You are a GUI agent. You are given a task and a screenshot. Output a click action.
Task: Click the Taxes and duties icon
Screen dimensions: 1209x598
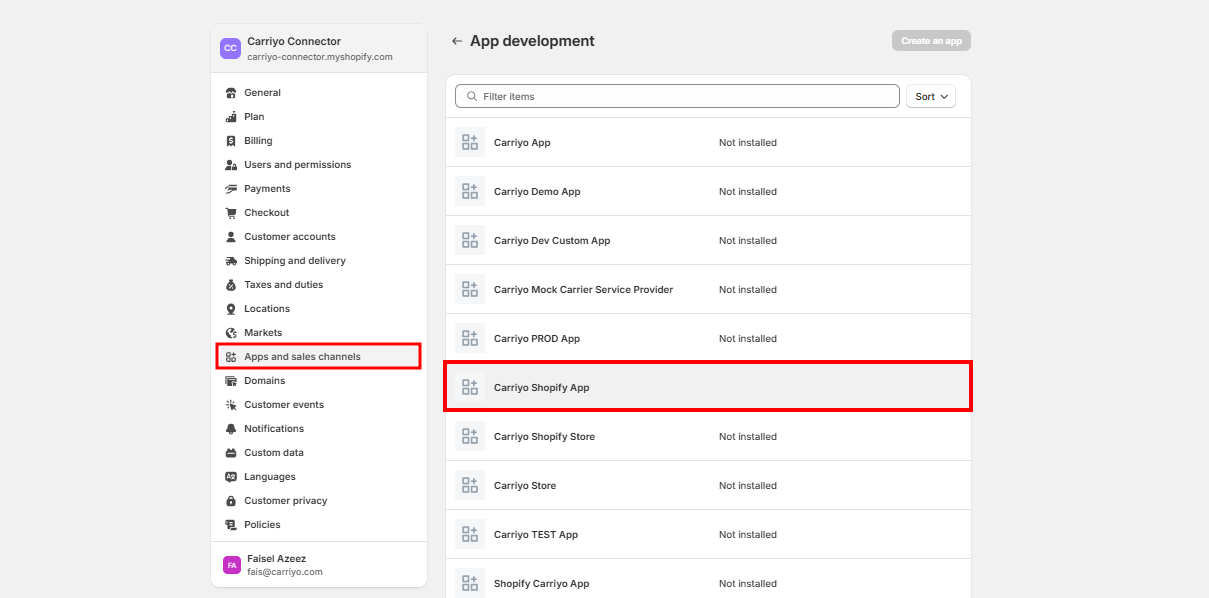[231, 285]
